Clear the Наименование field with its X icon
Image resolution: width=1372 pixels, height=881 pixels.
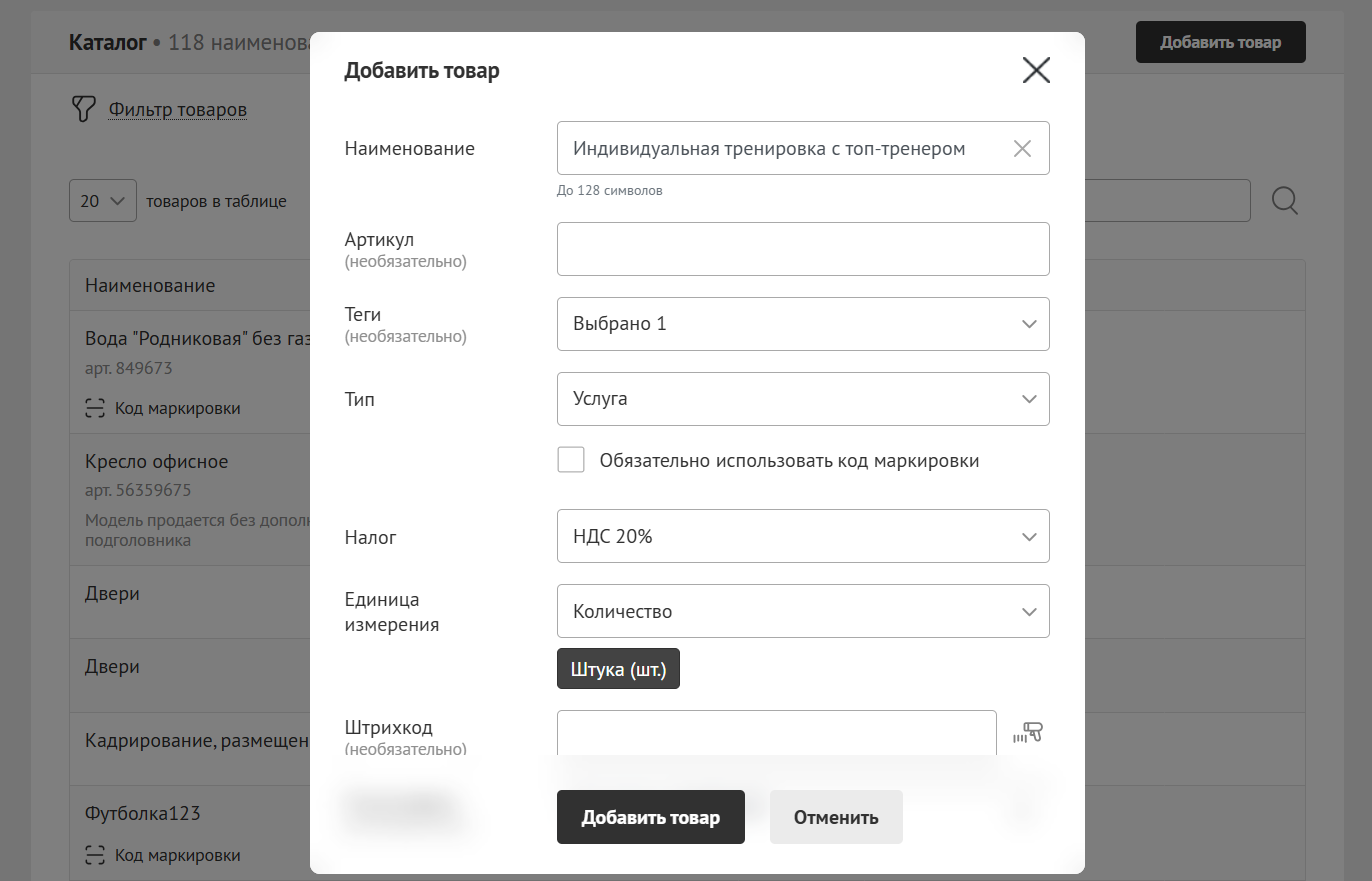point(1022,149)
